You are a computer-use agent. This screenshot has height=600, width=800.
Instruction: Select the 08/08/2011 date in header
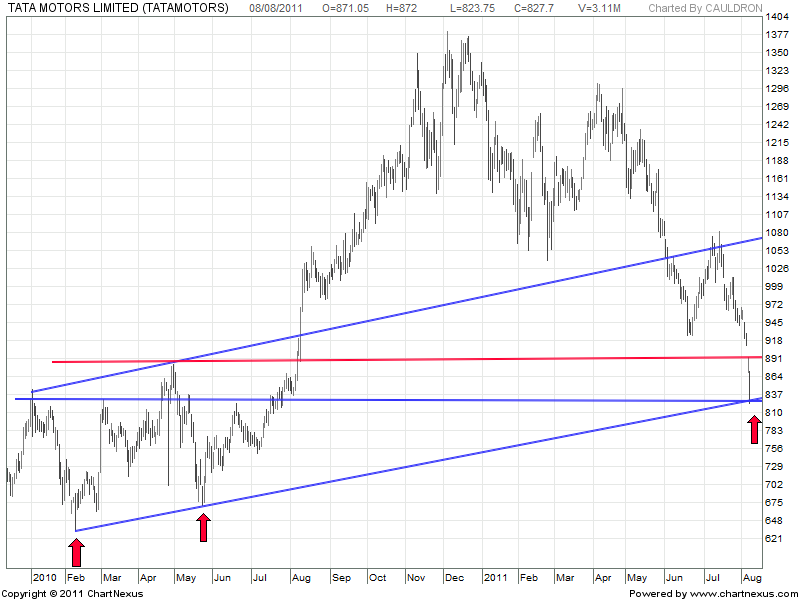click(x=278, y=8)
